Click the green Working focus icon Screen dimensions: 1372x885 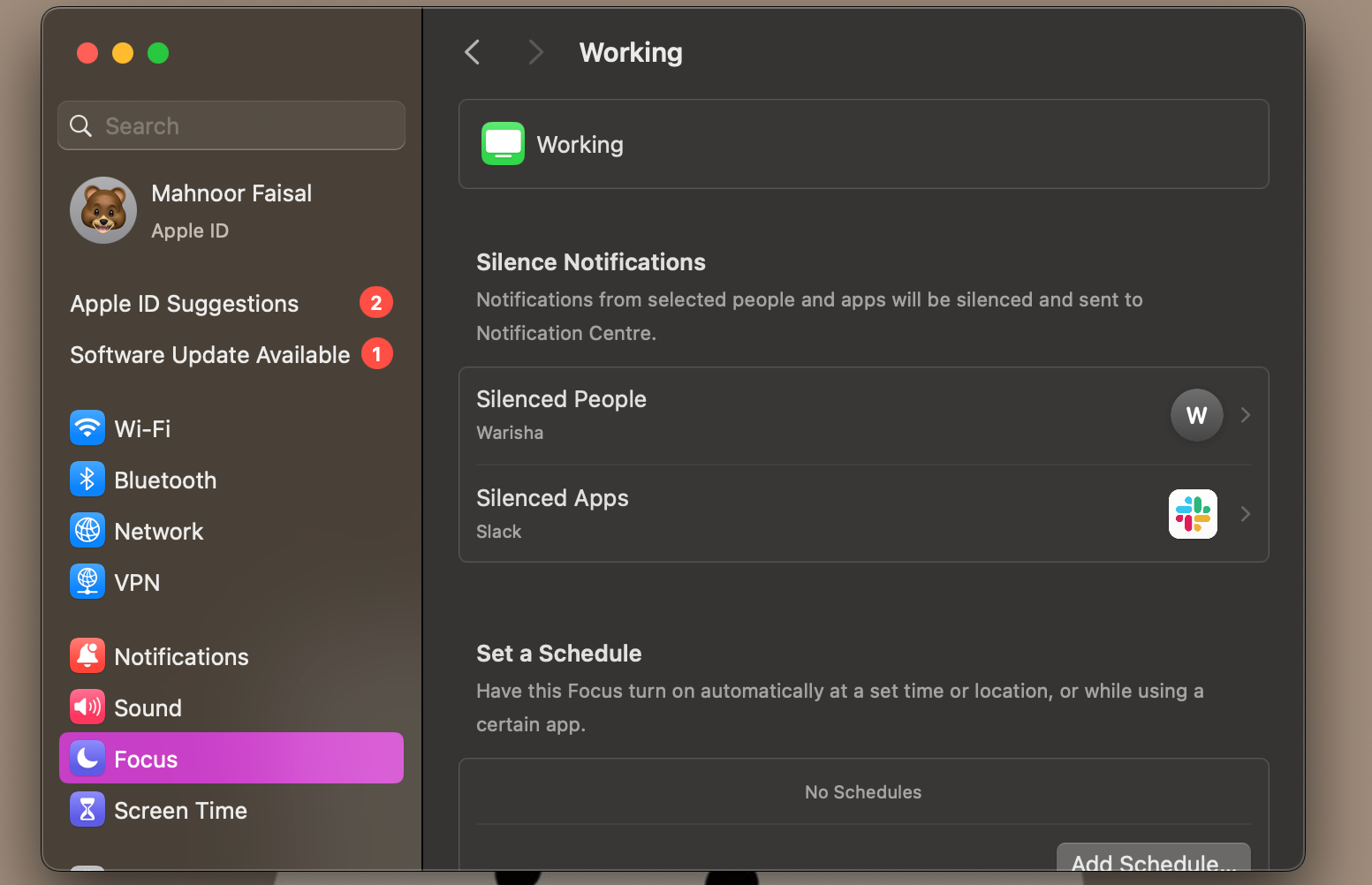tap(503, 143)
